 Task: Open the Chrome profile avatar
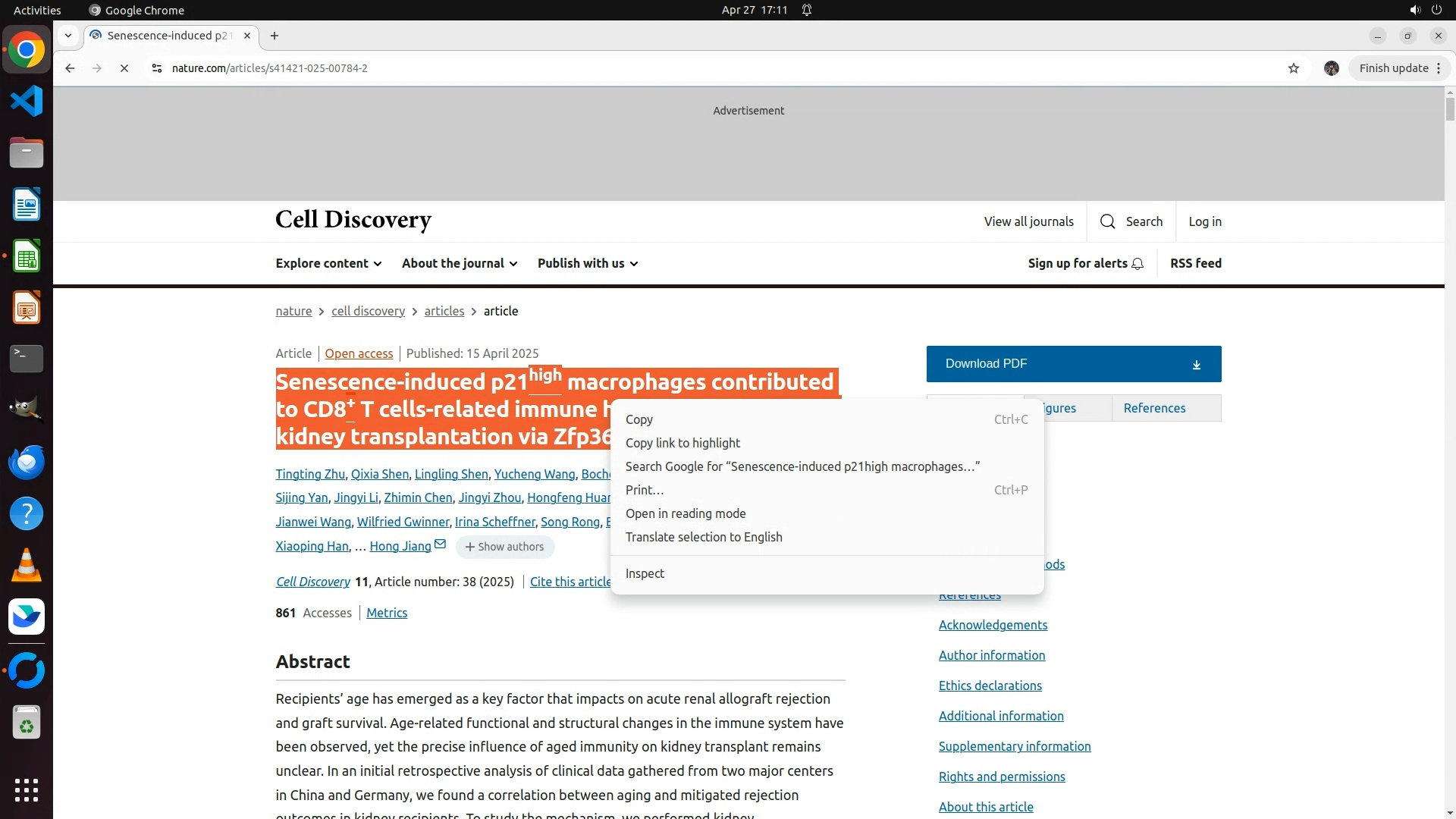1331,68
